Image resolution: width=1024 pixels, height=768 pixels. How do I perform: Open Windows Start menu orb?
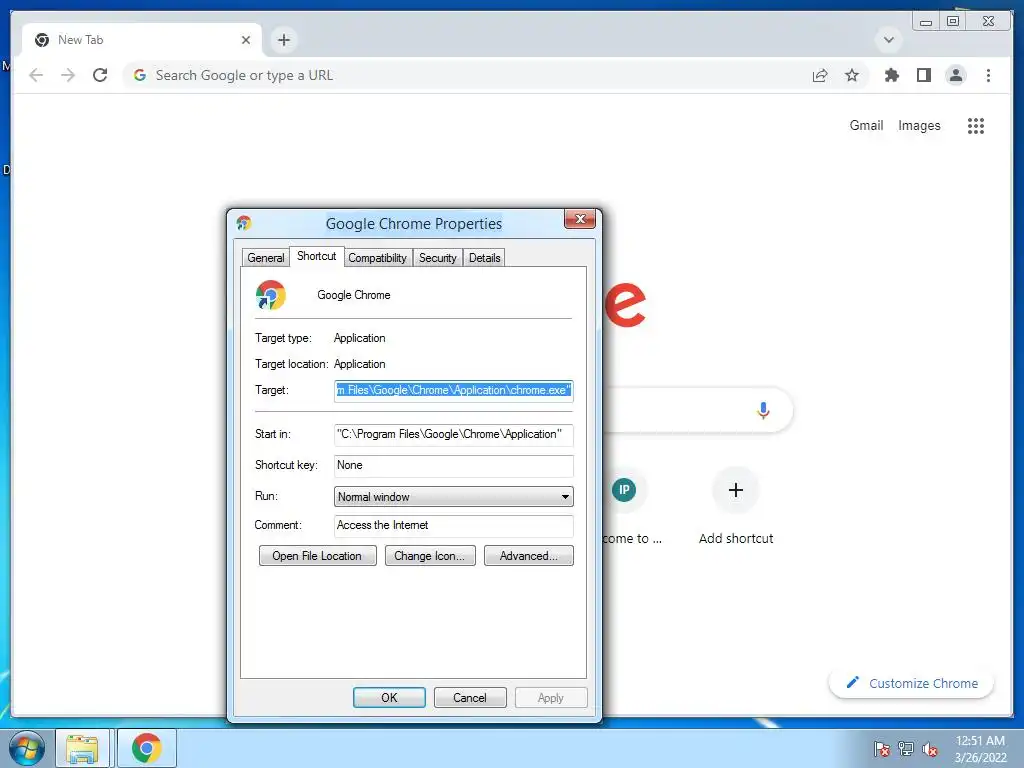coord(27,748)
